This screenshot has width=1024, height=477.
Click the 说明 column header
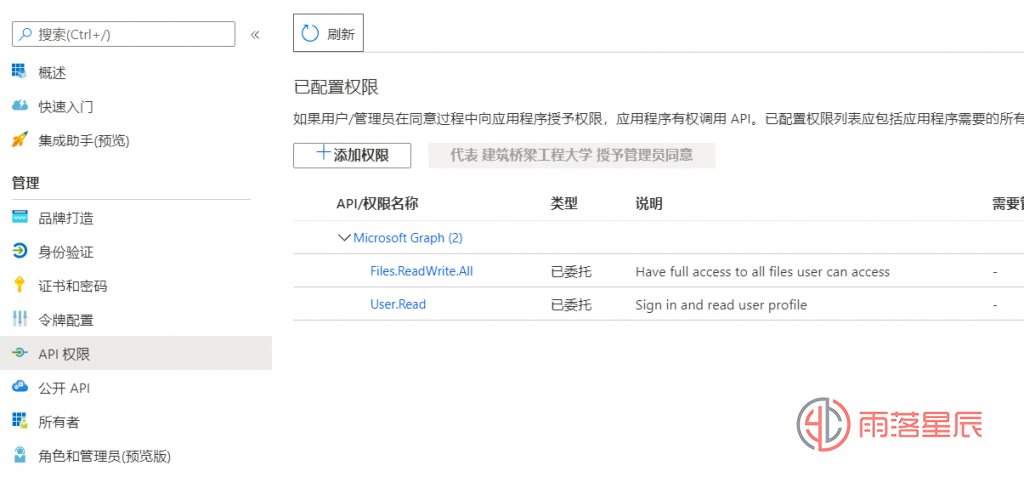648,204
